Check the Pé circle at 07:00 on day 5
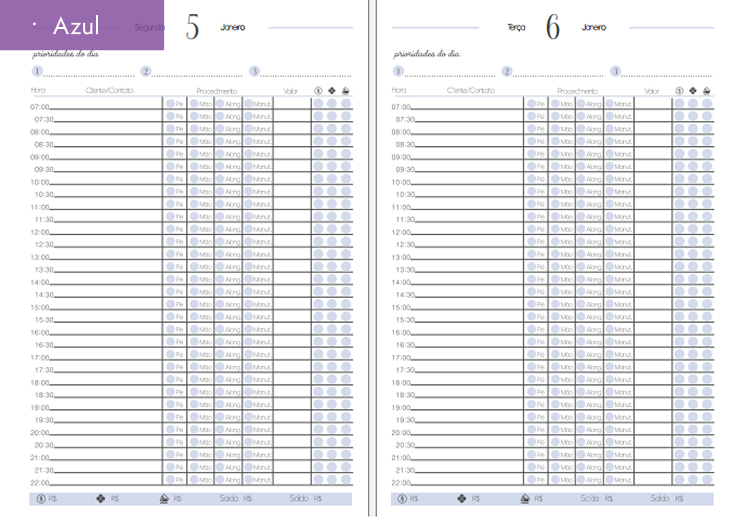The image size is (736, 523). [171, 103]
